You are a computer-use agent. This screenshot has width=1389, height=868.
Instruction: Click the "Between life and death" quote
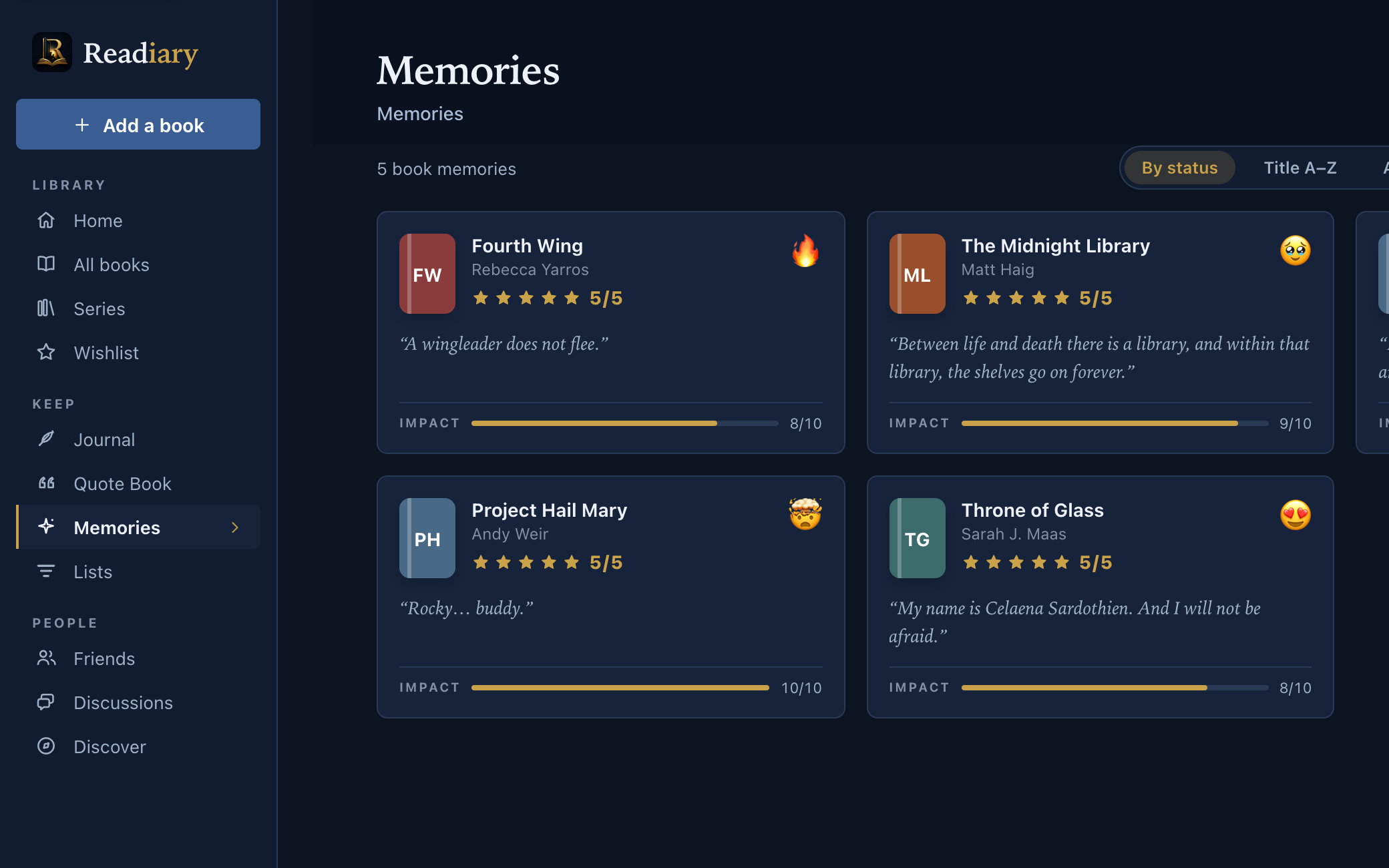coord(1099,357)
